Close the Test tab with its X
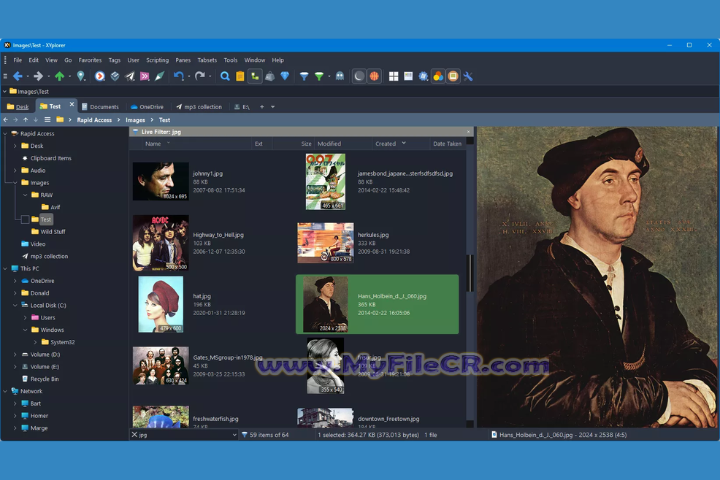720x480 pixels. tap(72, 104)
